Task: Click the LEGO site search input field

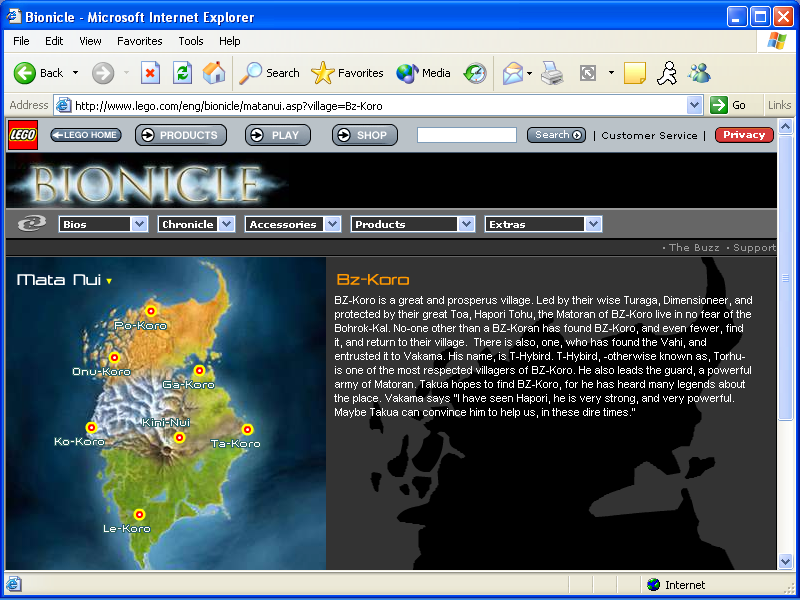Action: pos(467,135)
